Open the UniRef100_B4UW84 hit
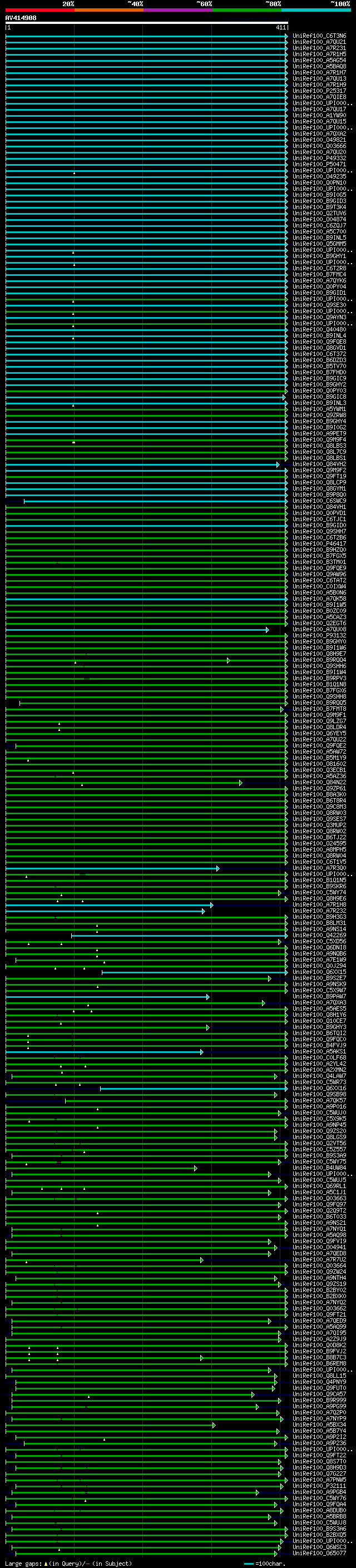The height and width of the screenshot is (1568, 356). coord(319,1168)
